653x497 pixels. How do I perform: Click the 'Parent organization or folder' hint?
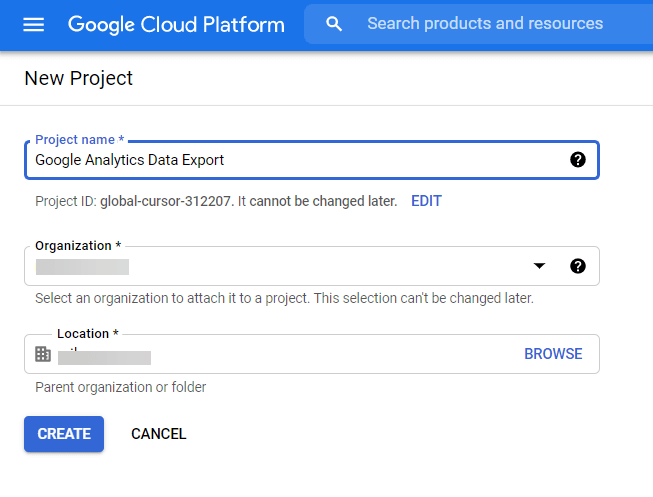[x=121, y=387]
